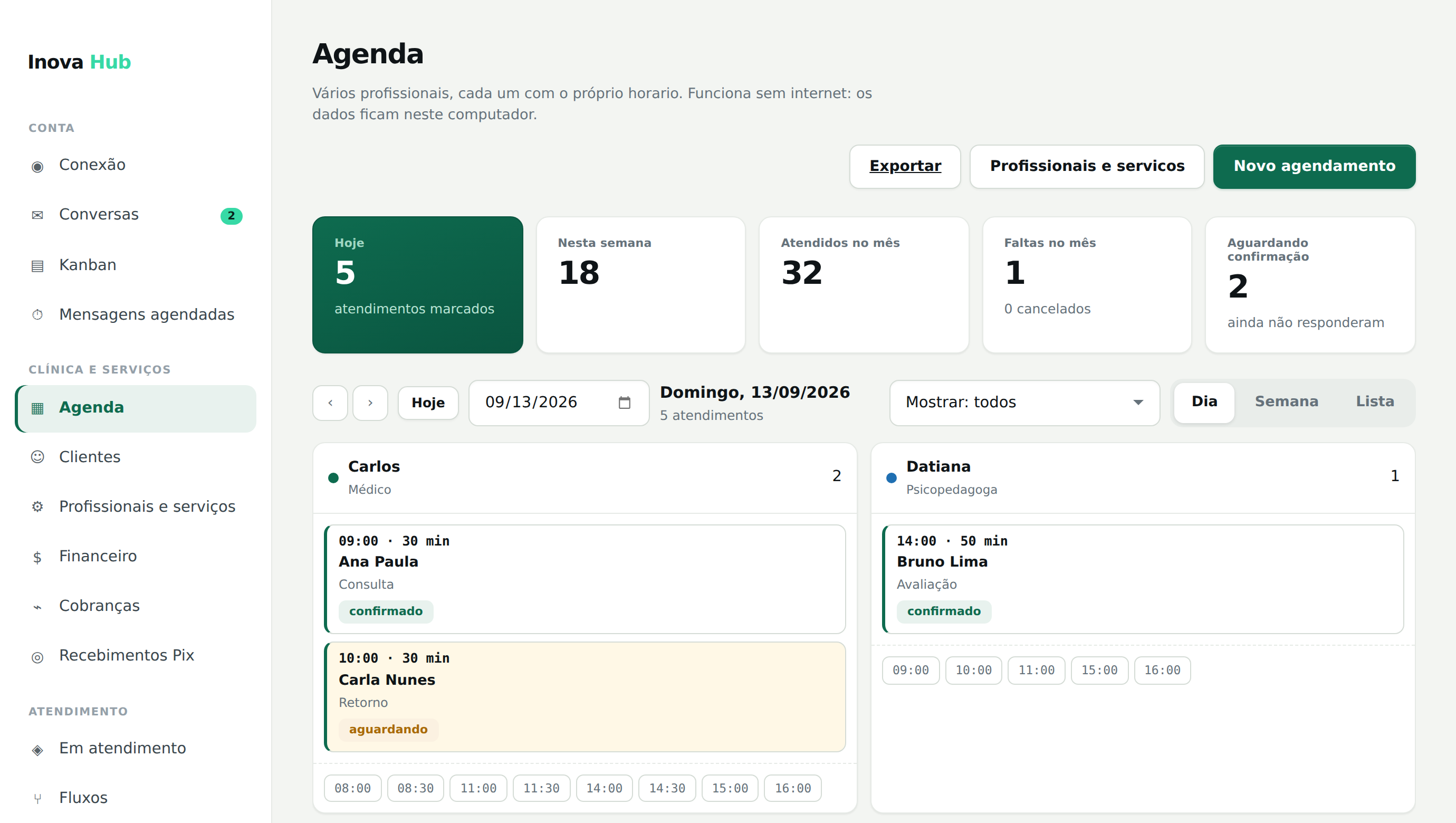This screenshot has width=1456, height=823.
Task: Click Carlos's green color dot
Action: (x=333, y=477)
